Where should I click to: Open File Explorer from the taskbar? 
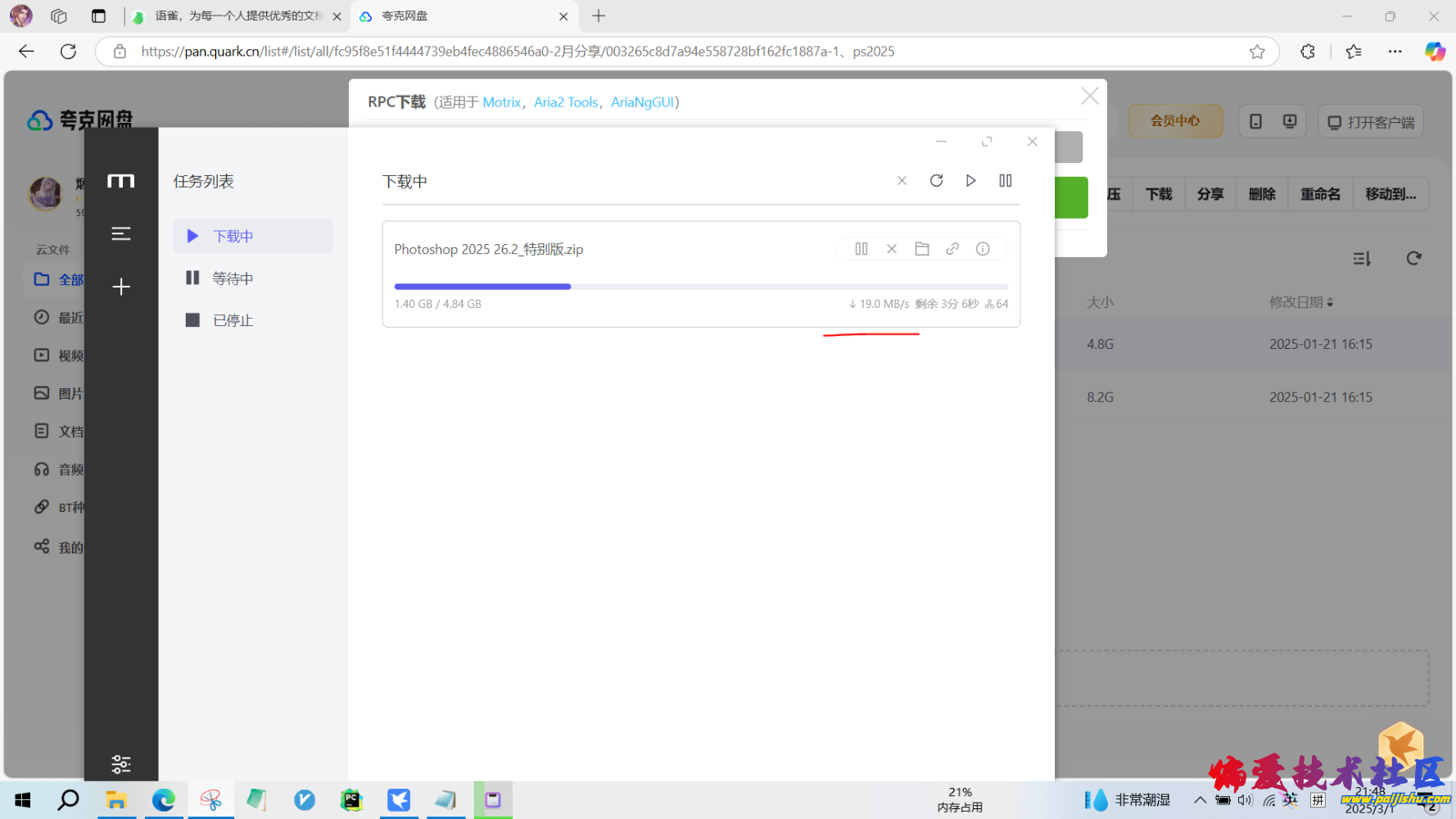(x=116, y=800)
